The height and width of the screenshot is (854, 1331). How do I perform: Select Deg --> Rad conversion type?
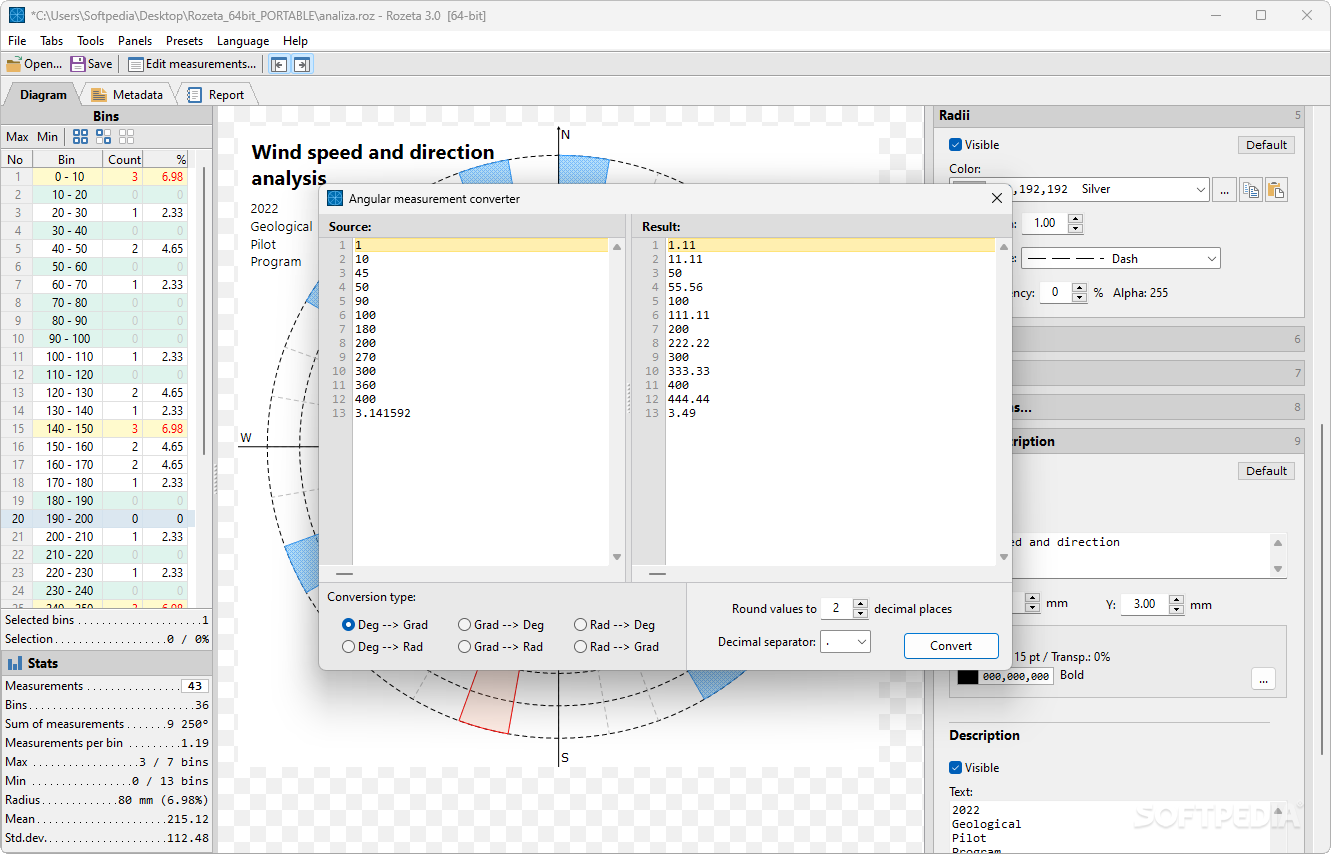click(x=383, y=647)
